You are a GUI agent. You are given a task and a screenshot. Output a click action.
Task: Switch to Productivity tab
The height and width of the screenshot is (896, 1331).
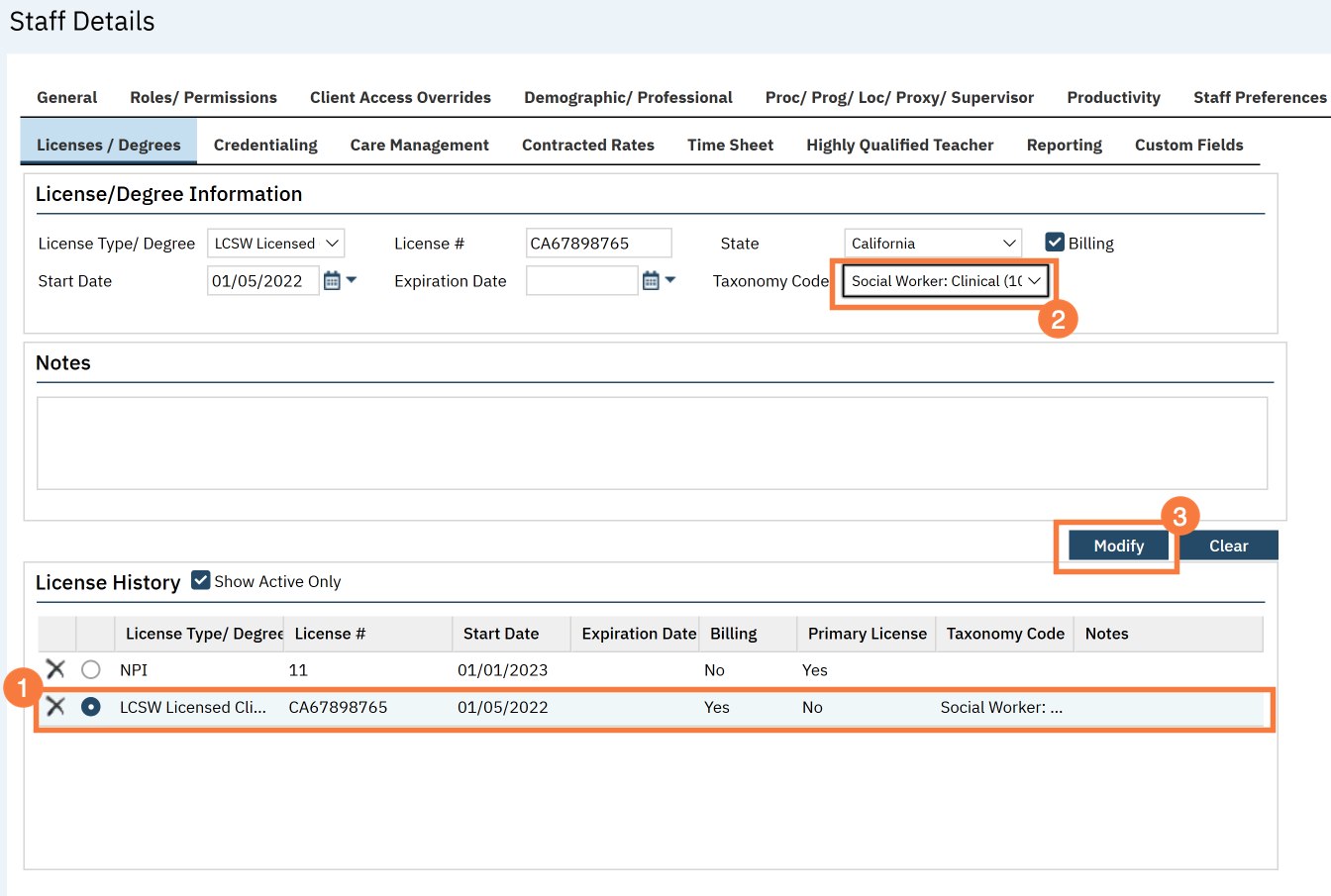[1113, 97]
